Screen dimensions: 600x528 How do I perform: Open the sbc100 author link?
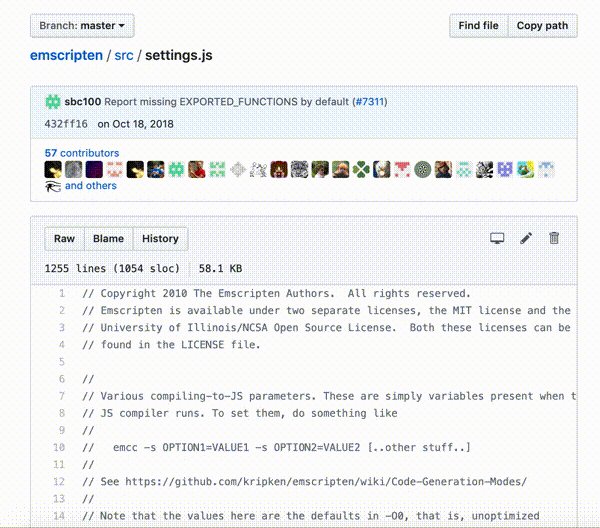pyautogui.click(x=83, y=102)
